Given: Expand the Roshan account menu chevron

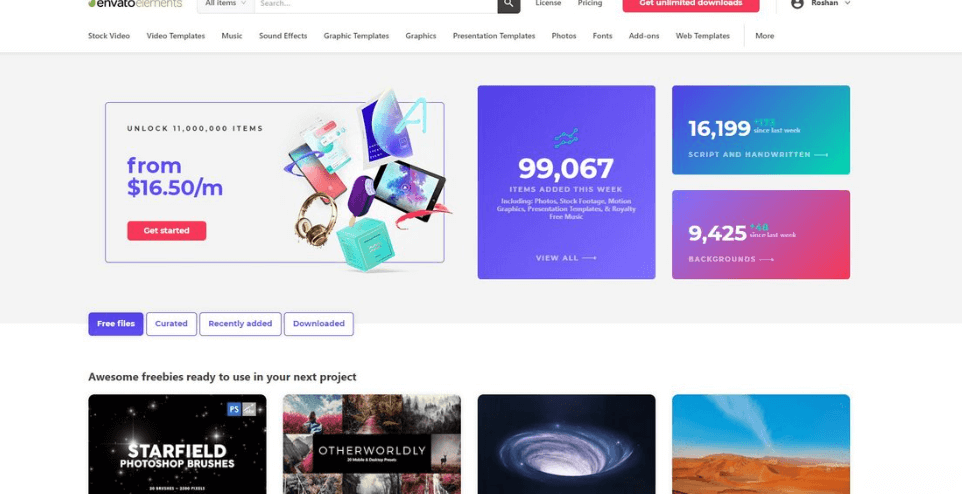Looking at the screenshot, I should coord(847,4).
